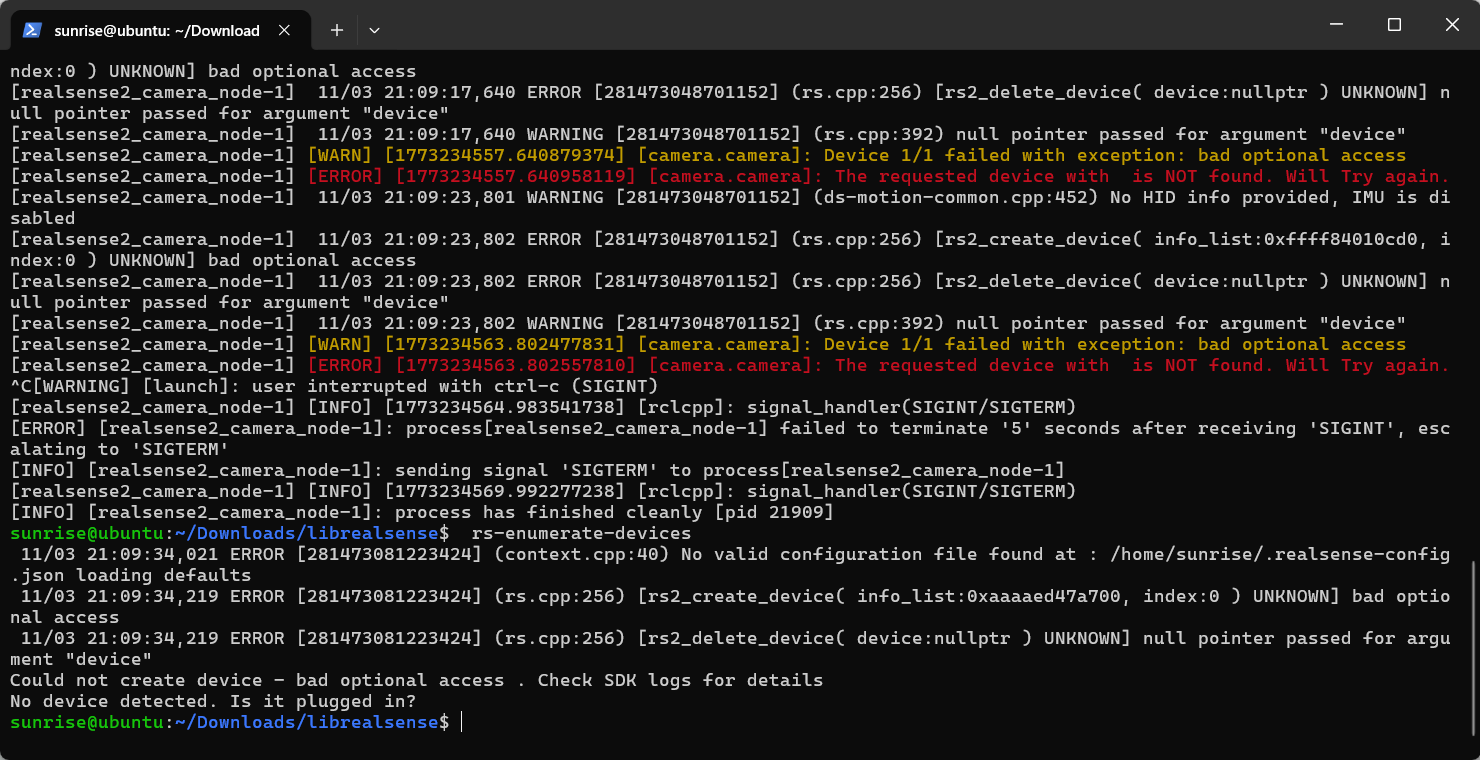Click the 'No device detected. Is it plugged in?' line
Viewport: 1480px width, 760px height.
[x=213, y=701]
